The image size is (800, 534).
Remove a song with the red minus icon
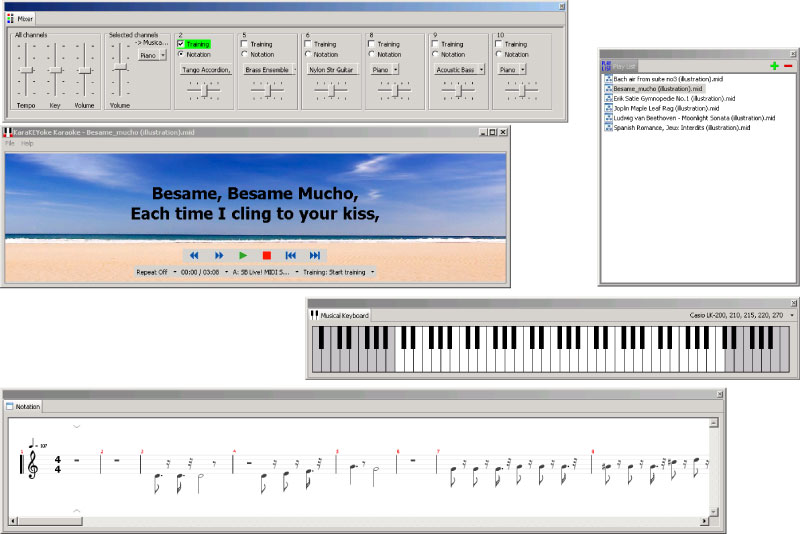pyautogui.click(x=788, y=66)
